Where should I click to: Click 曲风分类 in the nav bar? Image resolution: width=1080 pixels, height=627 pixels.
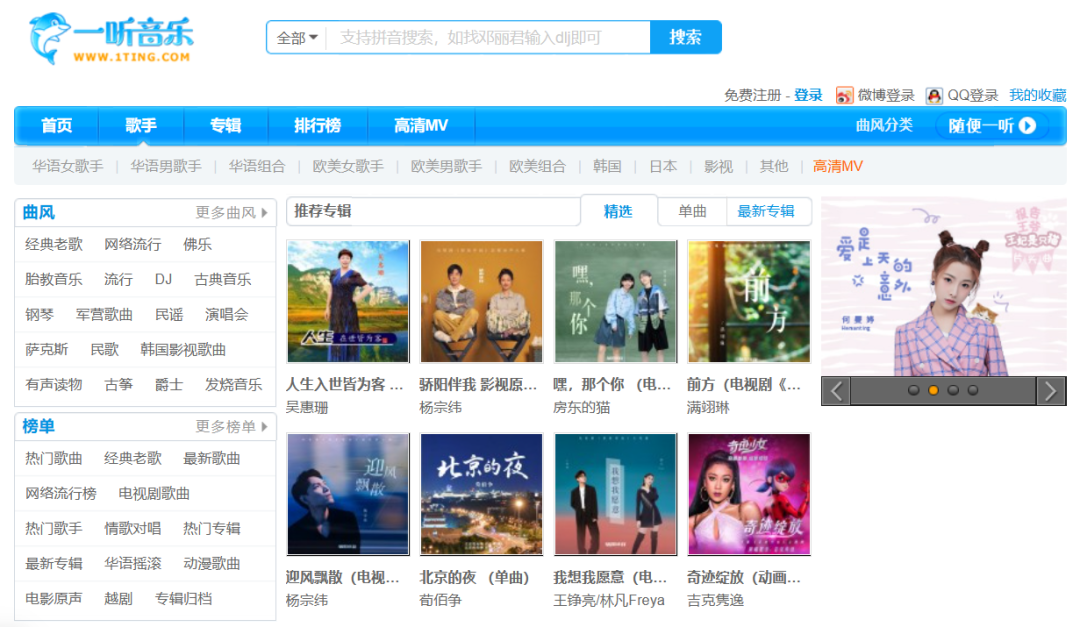pos(884,125)
